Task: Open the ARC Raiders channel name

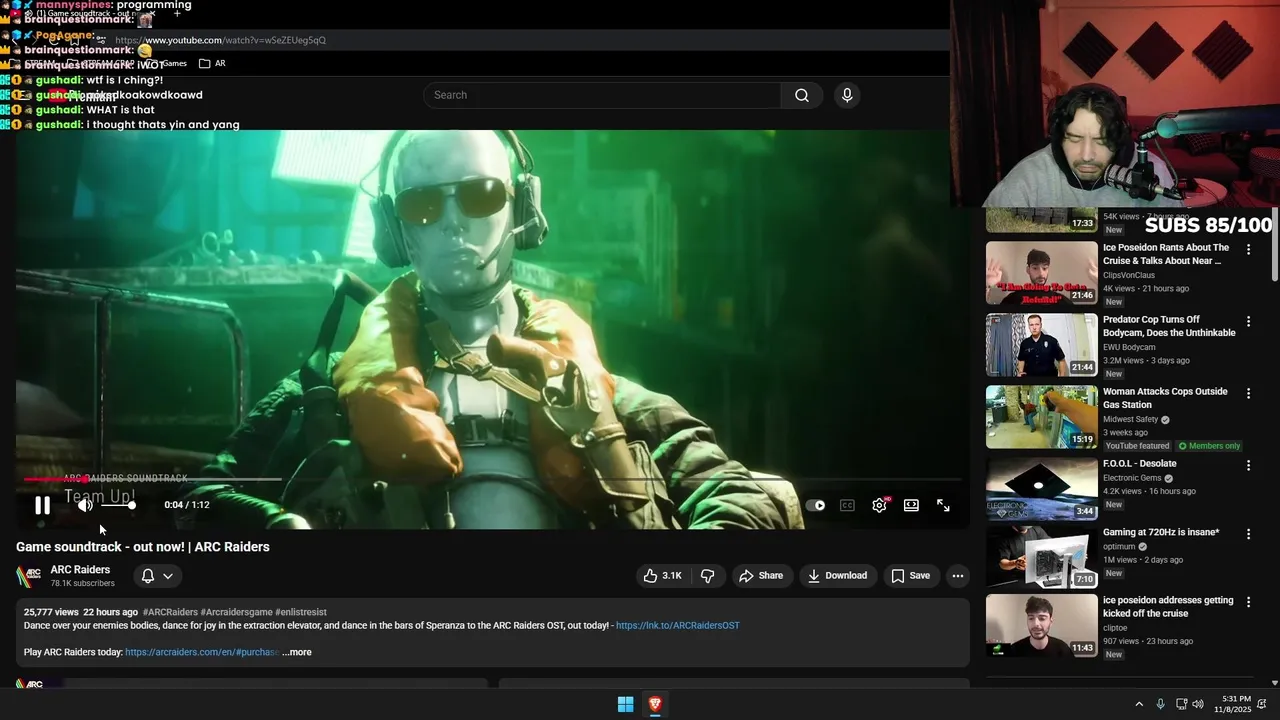Action: (80, 570)
